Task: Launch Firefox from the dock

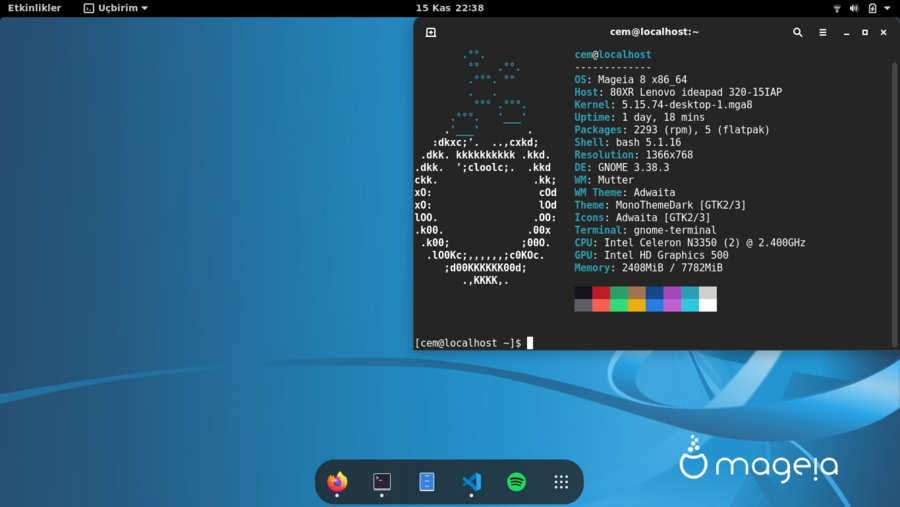Action: tap(337, 481)
